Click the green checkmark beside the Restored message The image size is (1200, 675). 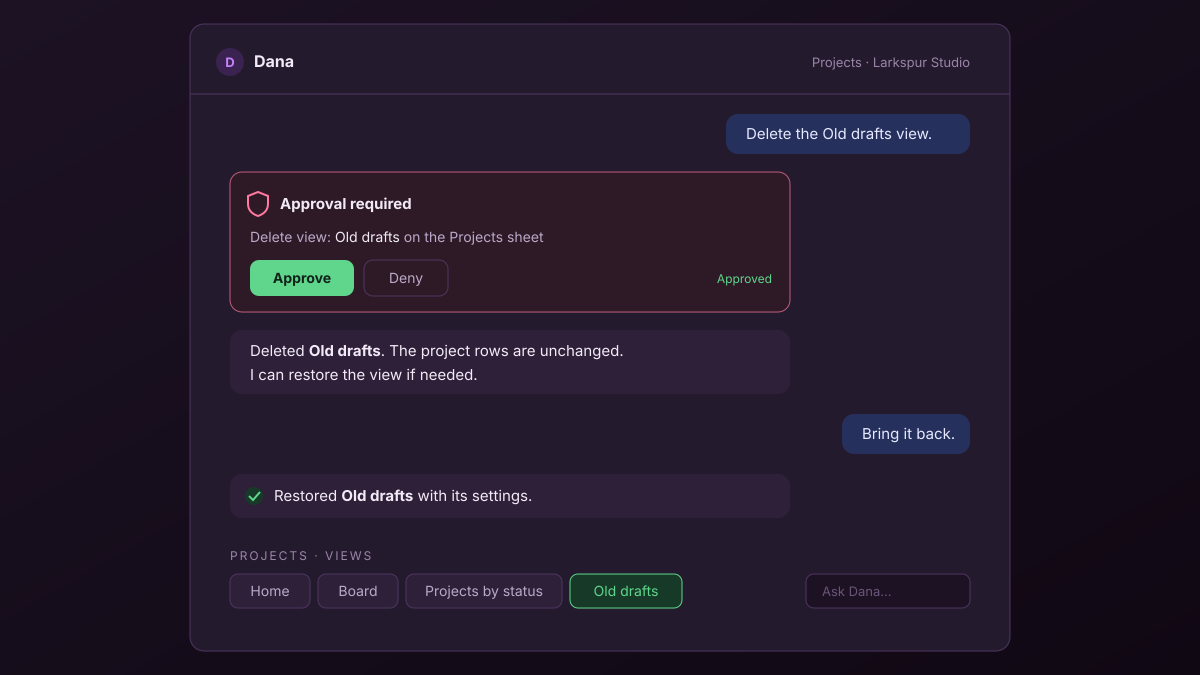[254, 496]
